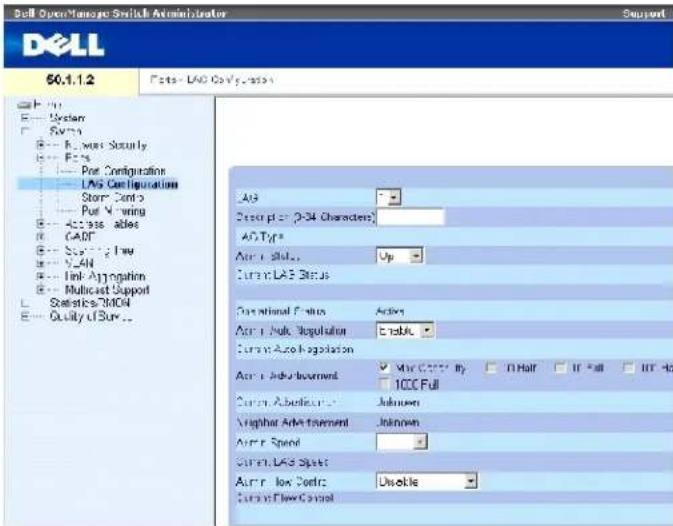Expand the Multicast Support node
Screen dimensions: 673x526
tap(40, 290)
